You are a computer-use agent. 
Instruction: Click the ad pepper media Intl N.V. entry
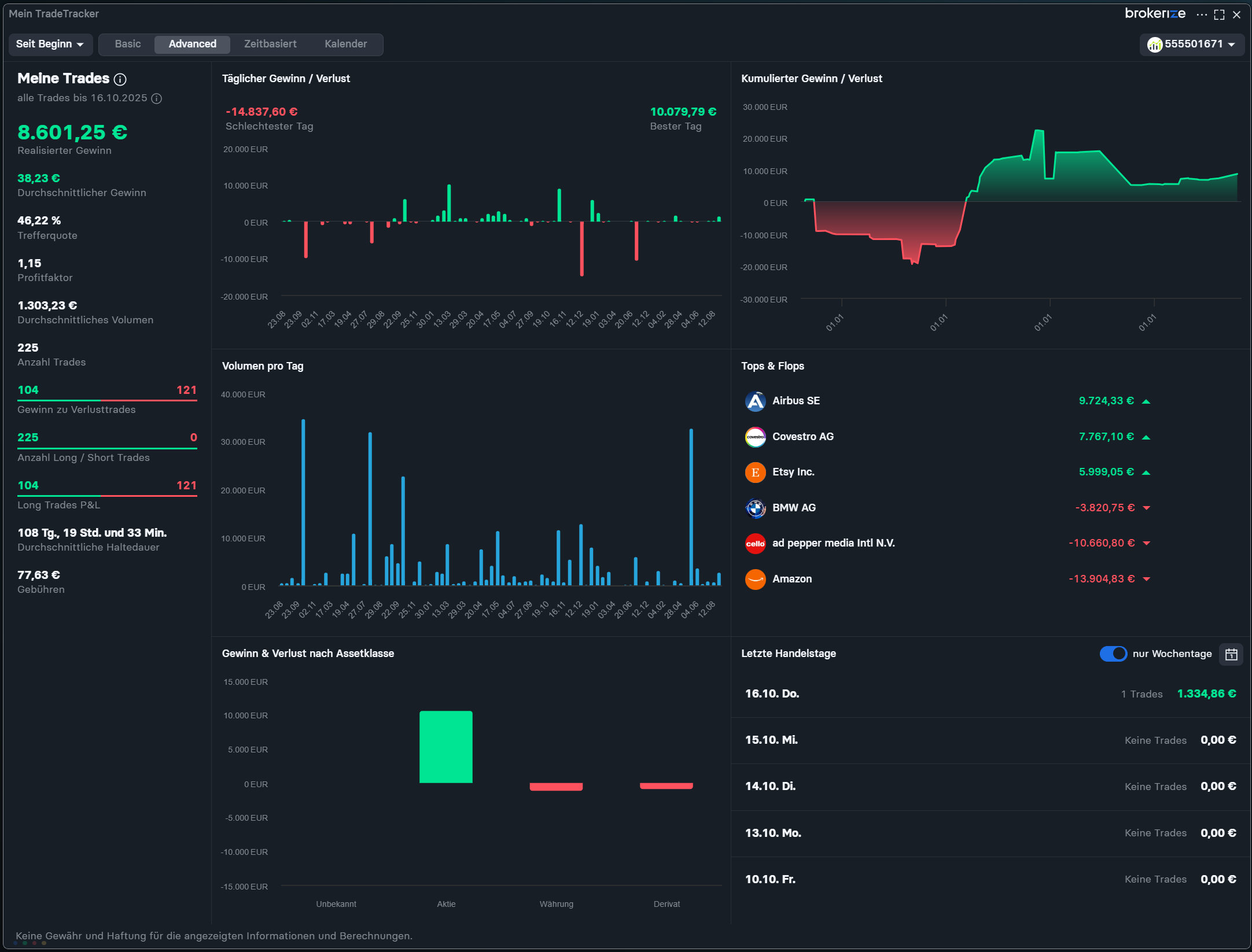click(x=833, y=543)
